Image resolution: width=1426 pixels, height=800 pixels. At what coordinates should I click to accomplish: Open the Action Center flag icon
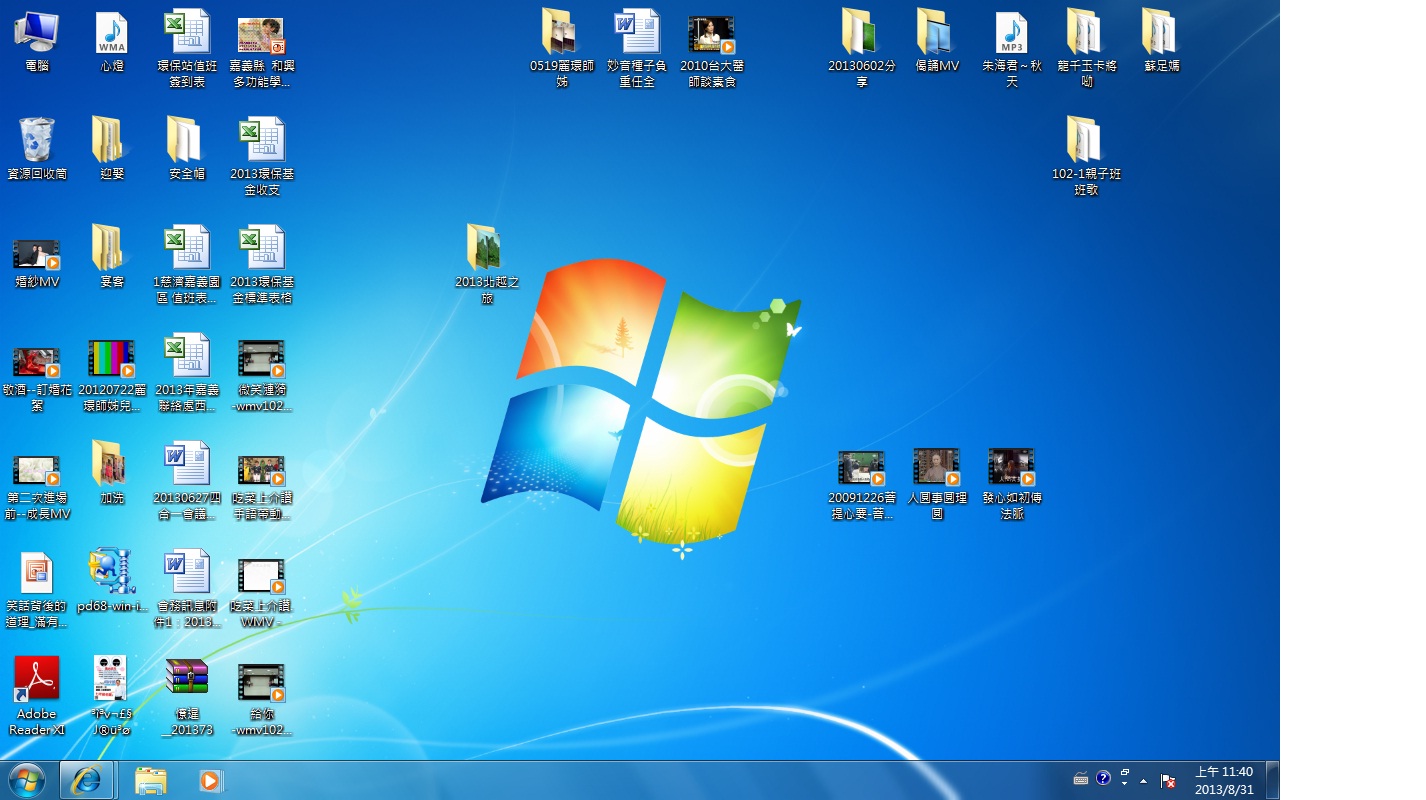point(1166,780)
